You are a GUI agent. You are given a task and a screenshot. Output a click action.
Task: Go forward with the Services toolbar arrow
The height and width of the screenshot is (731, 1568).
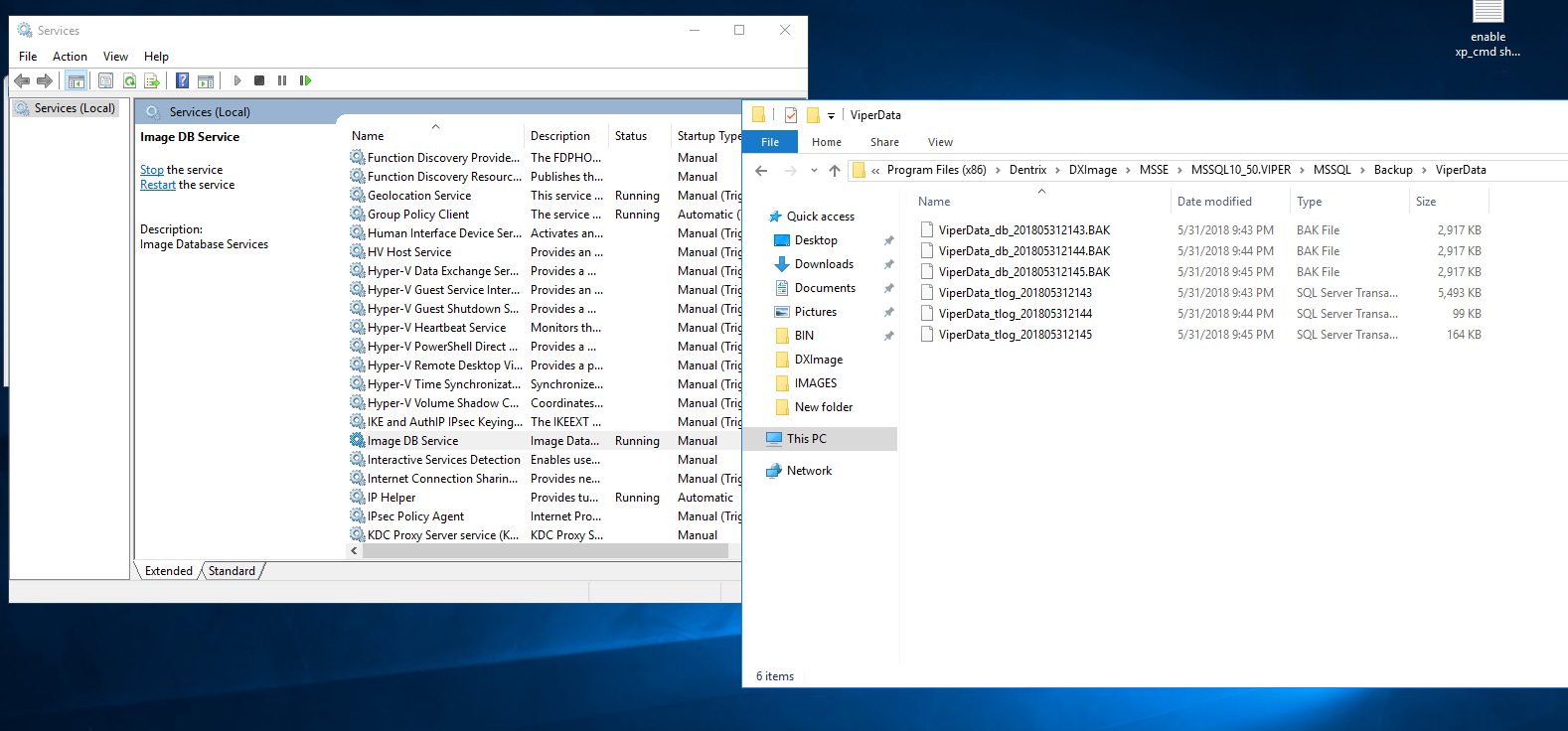pyautogui.click(x=45, y=80)
